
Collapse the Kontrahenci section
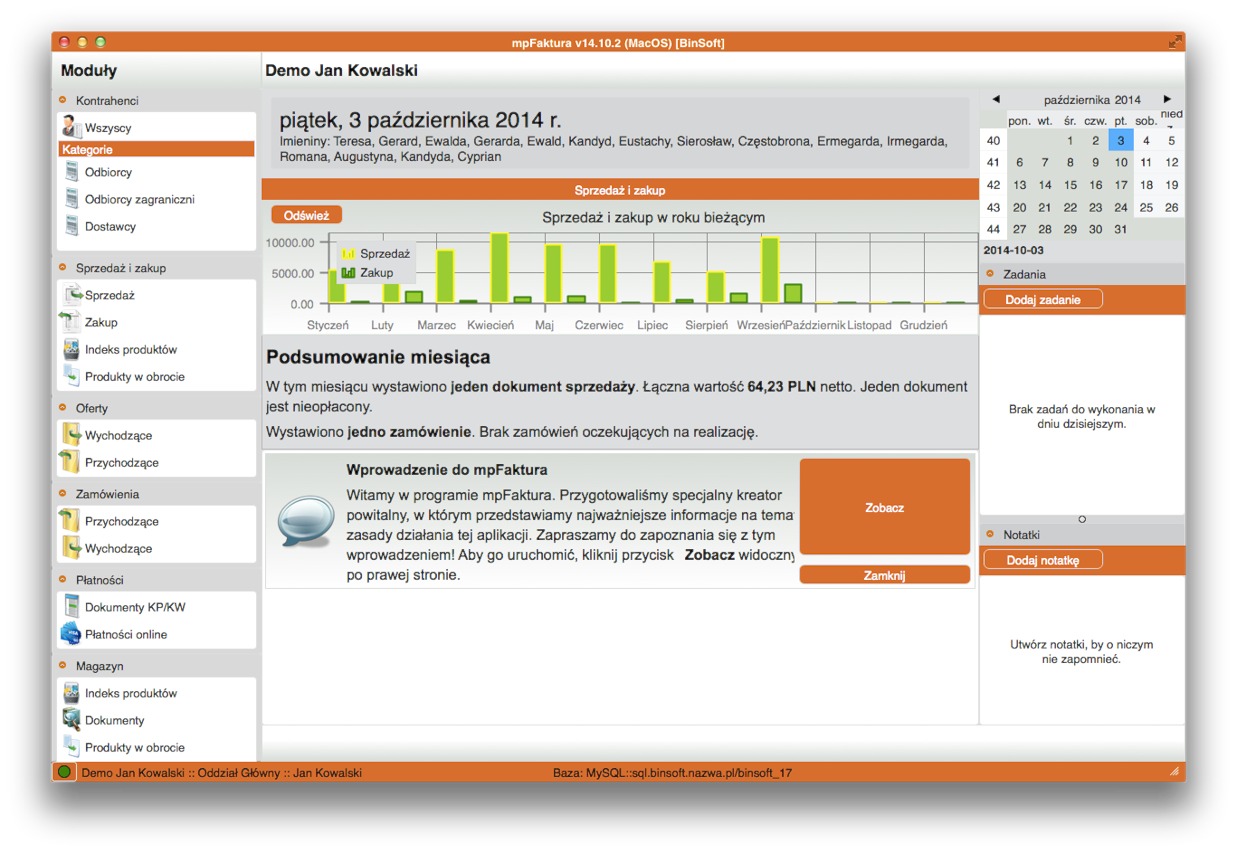(63, 100)
